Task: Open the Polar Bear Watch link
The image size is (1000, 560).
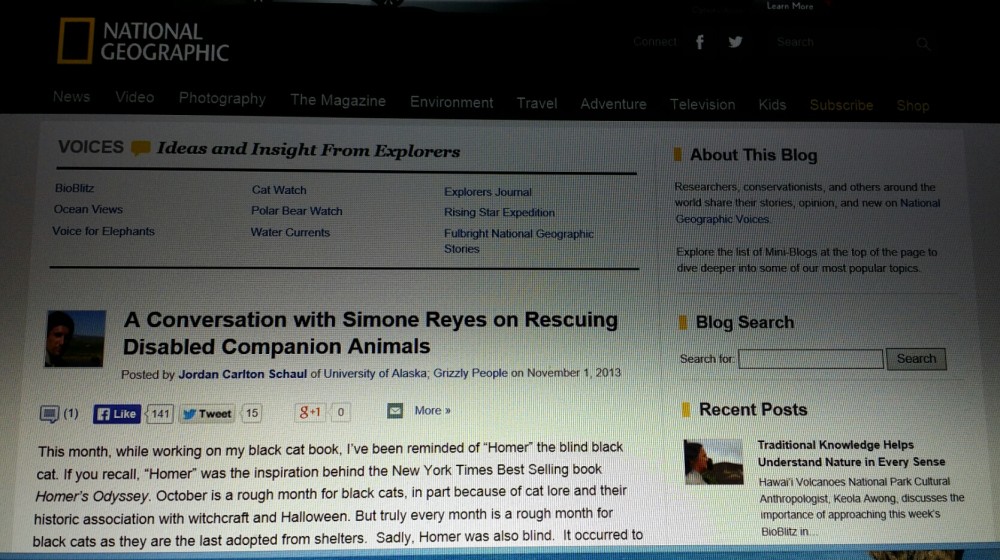Action: (297, 211)
